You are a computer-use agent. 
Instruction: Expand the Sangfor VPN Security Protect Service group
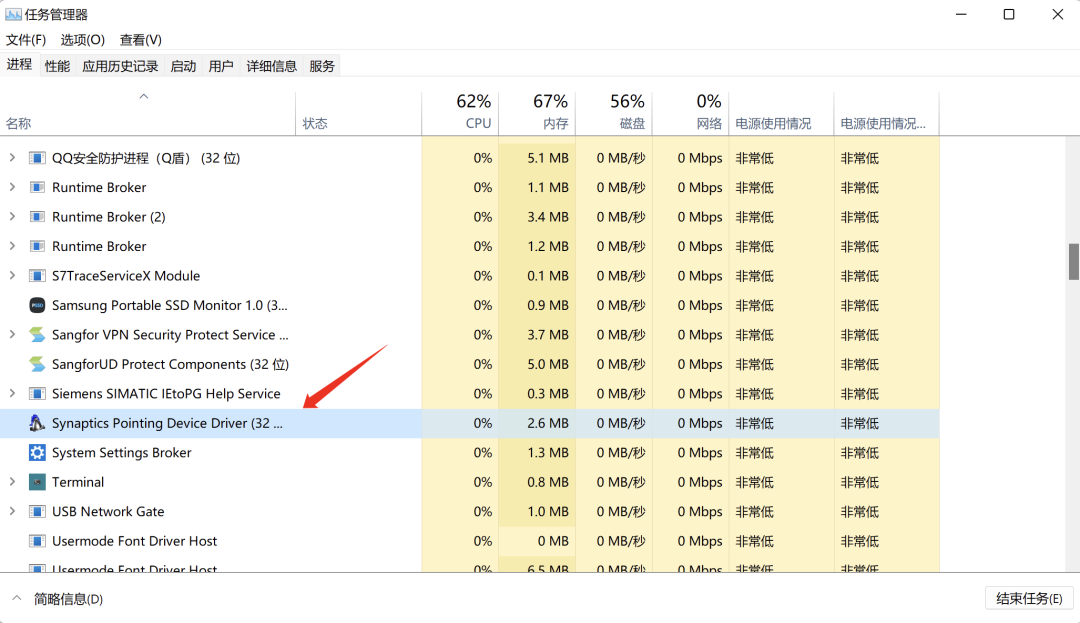(12, 334)
